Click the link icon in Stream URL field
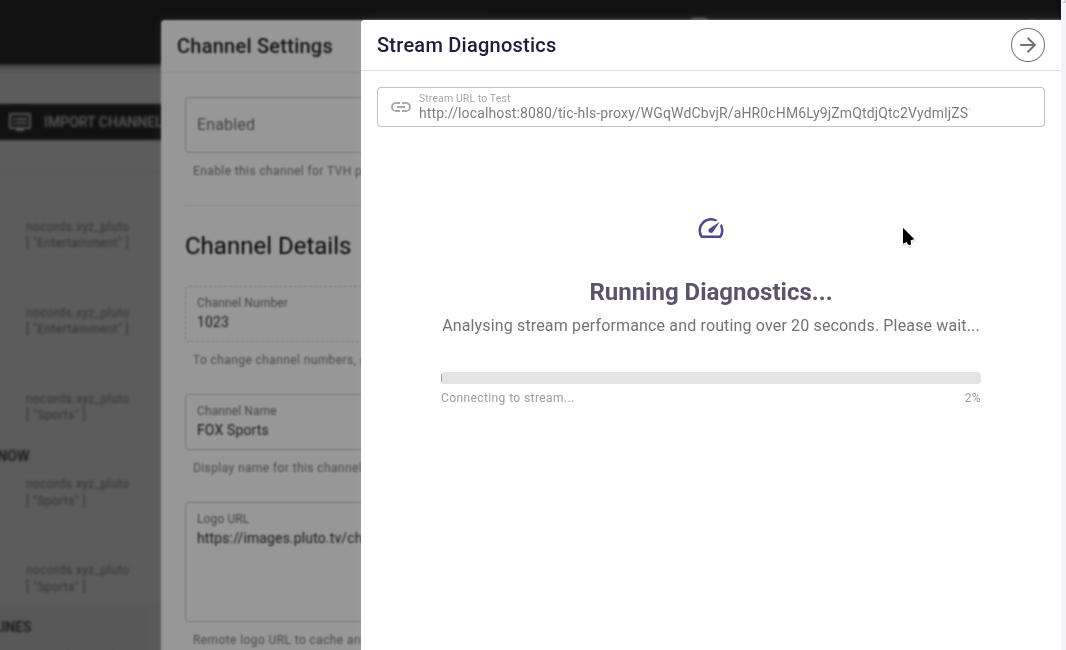 point(401,106)
